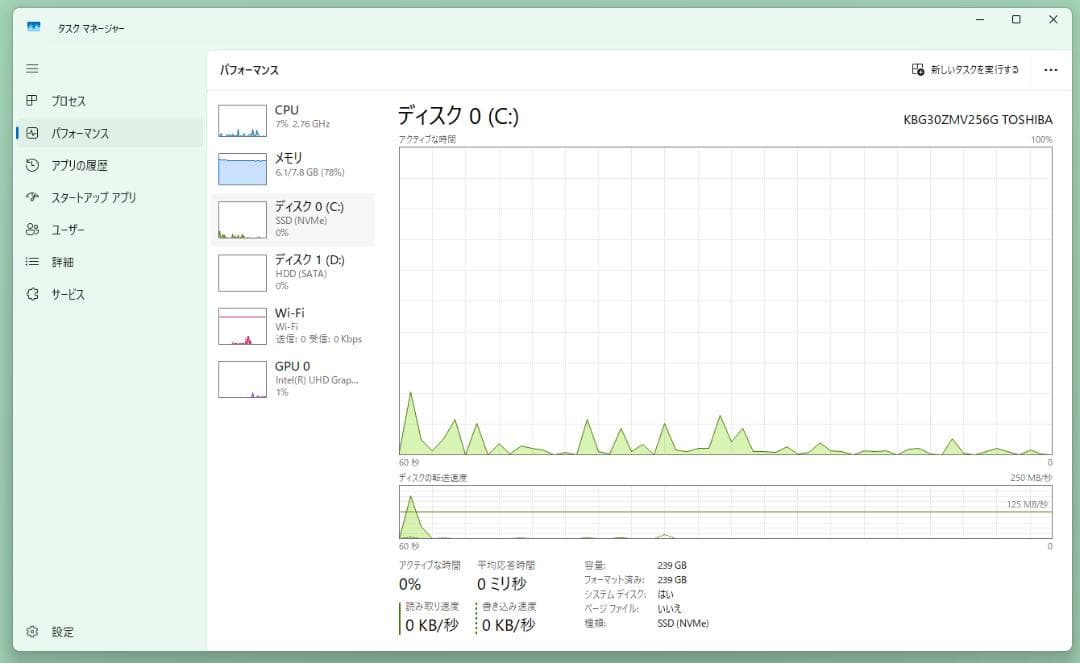Select the メモリ performance tile
The image size is (1080, 663).
pos(290,167)
